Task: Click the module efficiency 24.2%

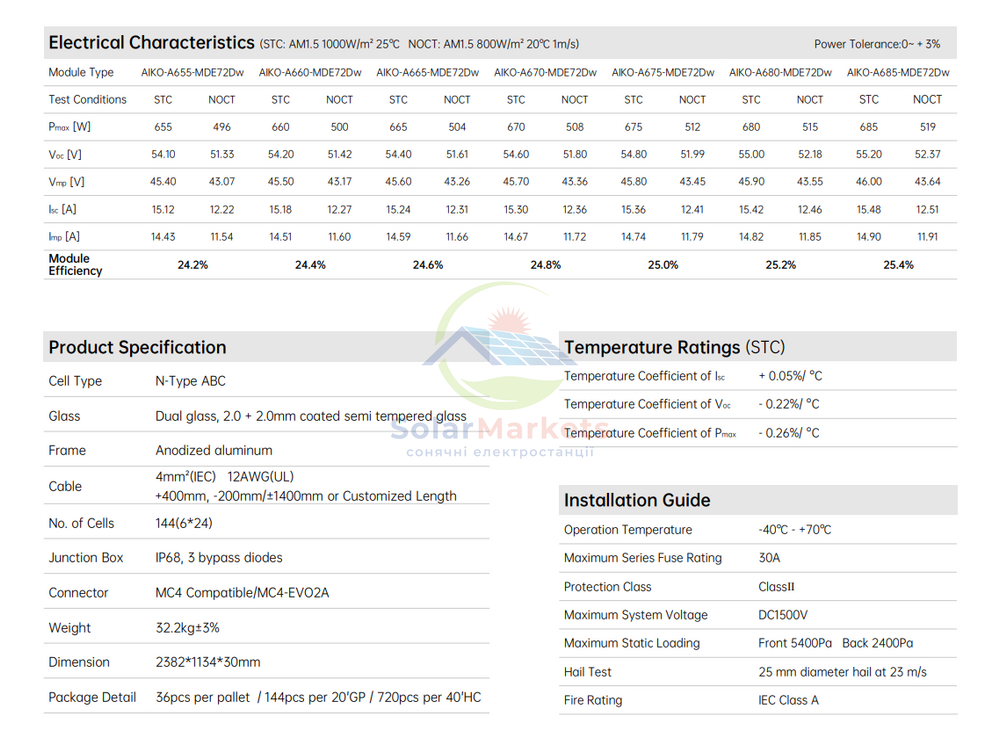Action: coord(193,265)
